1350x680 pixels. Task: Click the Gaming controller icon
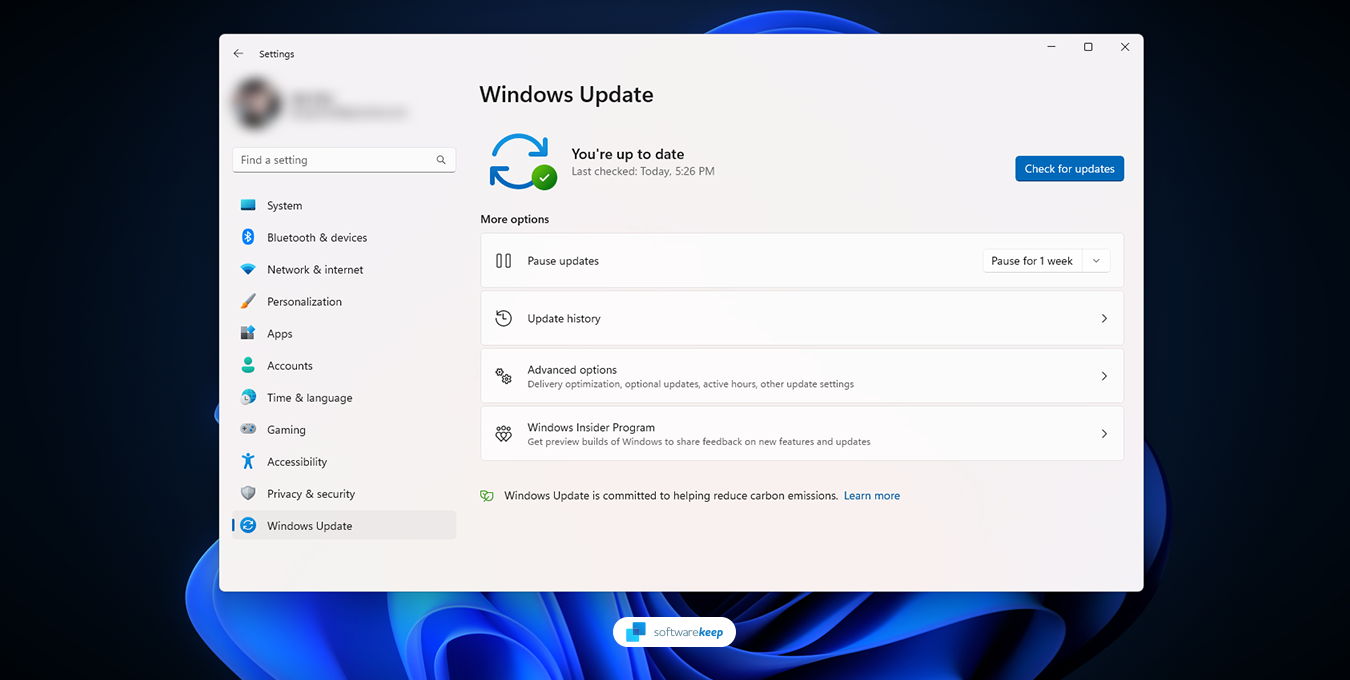[248, 429]
